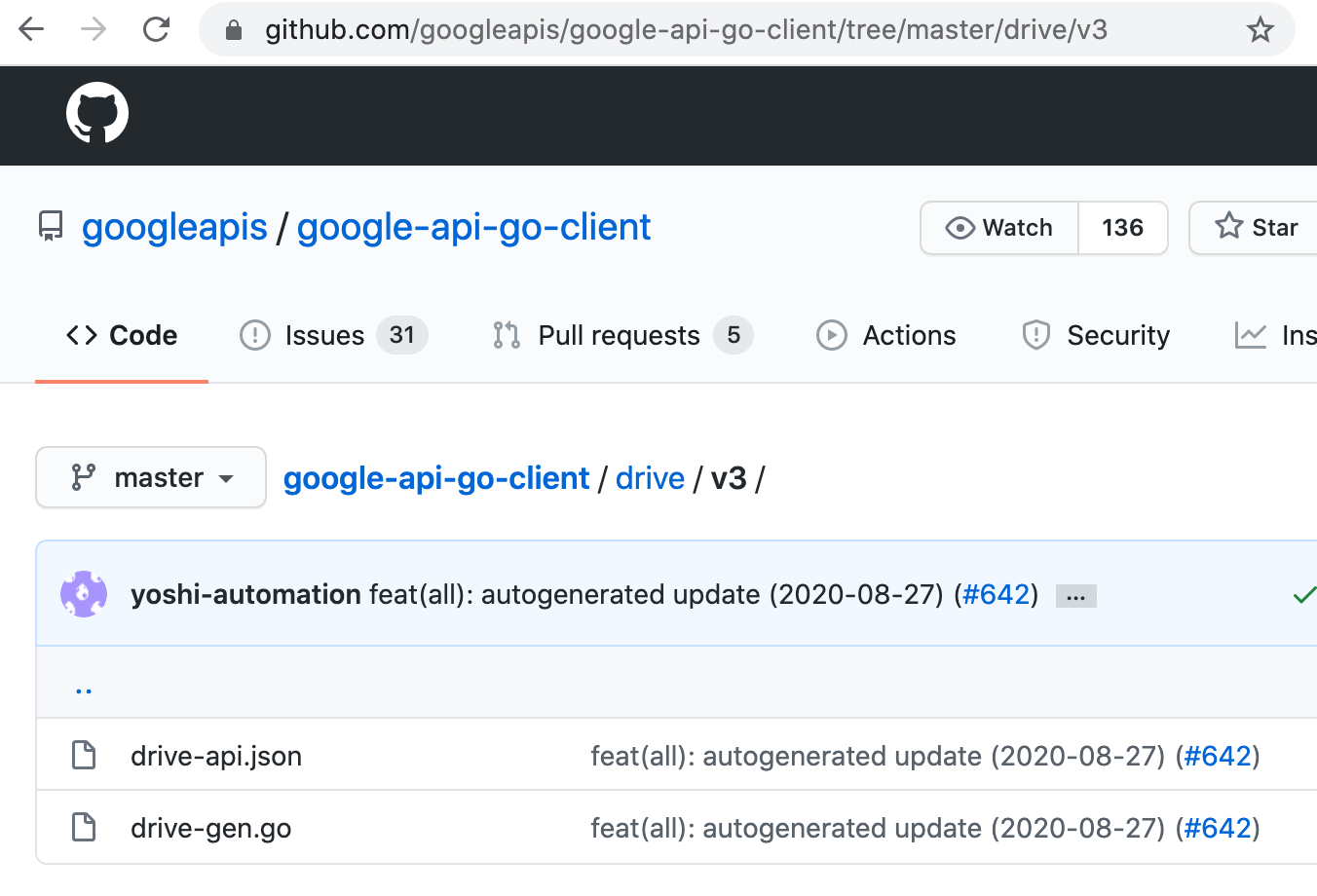Open the Pull requests tab
The height and width of the screenshot is (896, 1317).
622,335
